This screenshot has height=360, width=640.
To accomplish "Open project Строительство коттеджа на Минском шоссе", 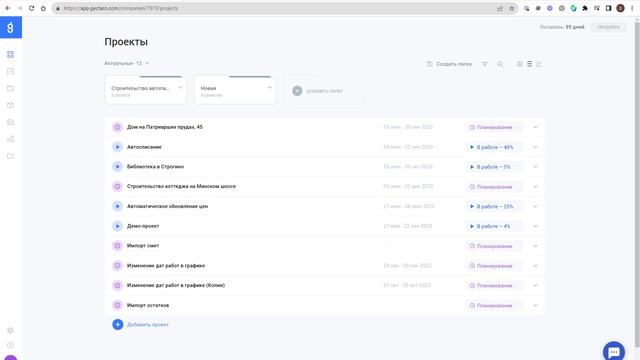I will (x=181, y=186).
